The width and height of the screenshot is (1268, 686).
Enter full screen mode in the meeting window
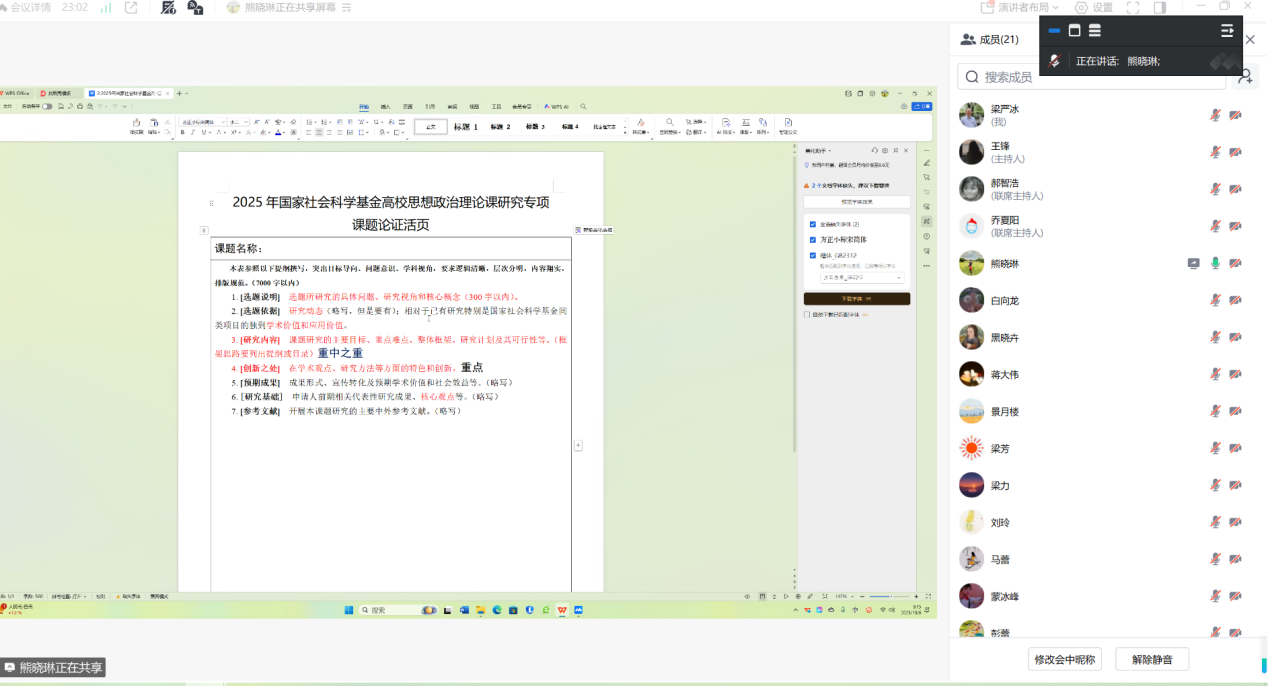1133,7
